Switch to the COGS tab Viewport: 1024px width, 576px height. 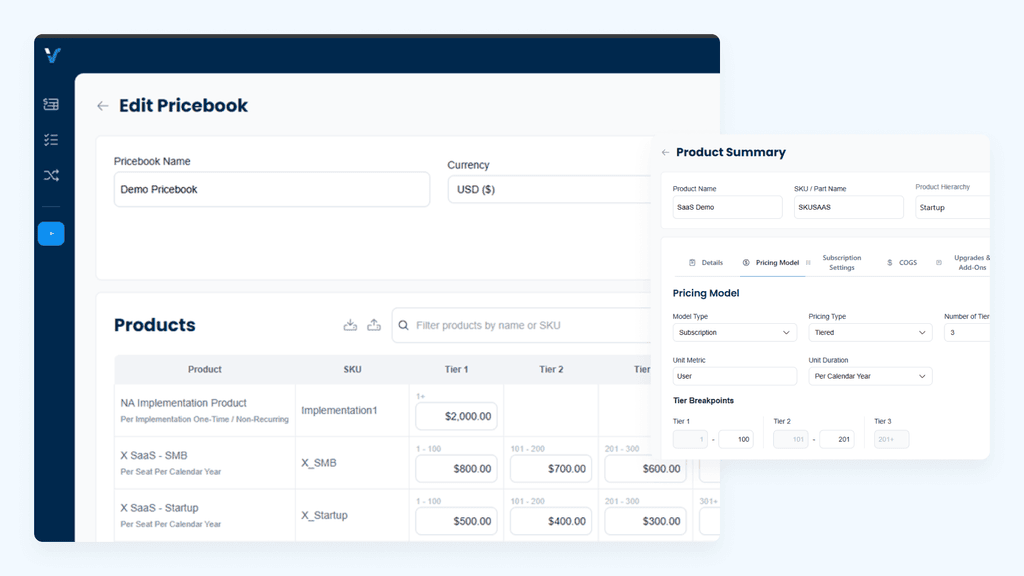tap(902, 263)
